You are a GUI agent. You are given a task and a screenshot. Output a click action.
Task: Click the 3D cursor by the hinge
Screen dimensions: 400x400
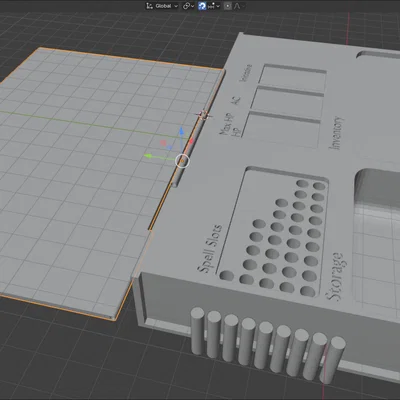point(203,115)
